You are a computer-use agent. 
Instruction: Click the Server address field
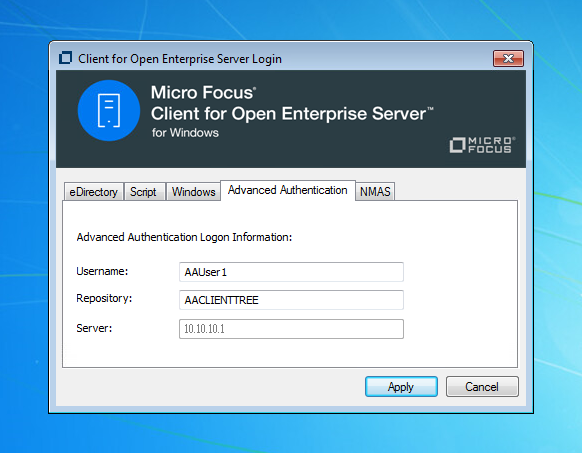pyautogui.click(x=291, y=329)
